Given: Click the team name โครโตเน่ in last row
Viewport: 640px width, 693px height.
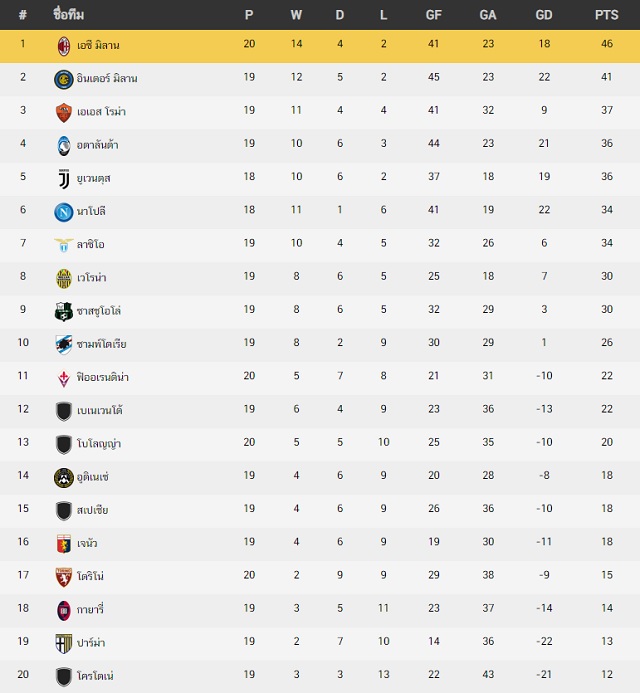Looking at the screenshot, I should [95, 676].
